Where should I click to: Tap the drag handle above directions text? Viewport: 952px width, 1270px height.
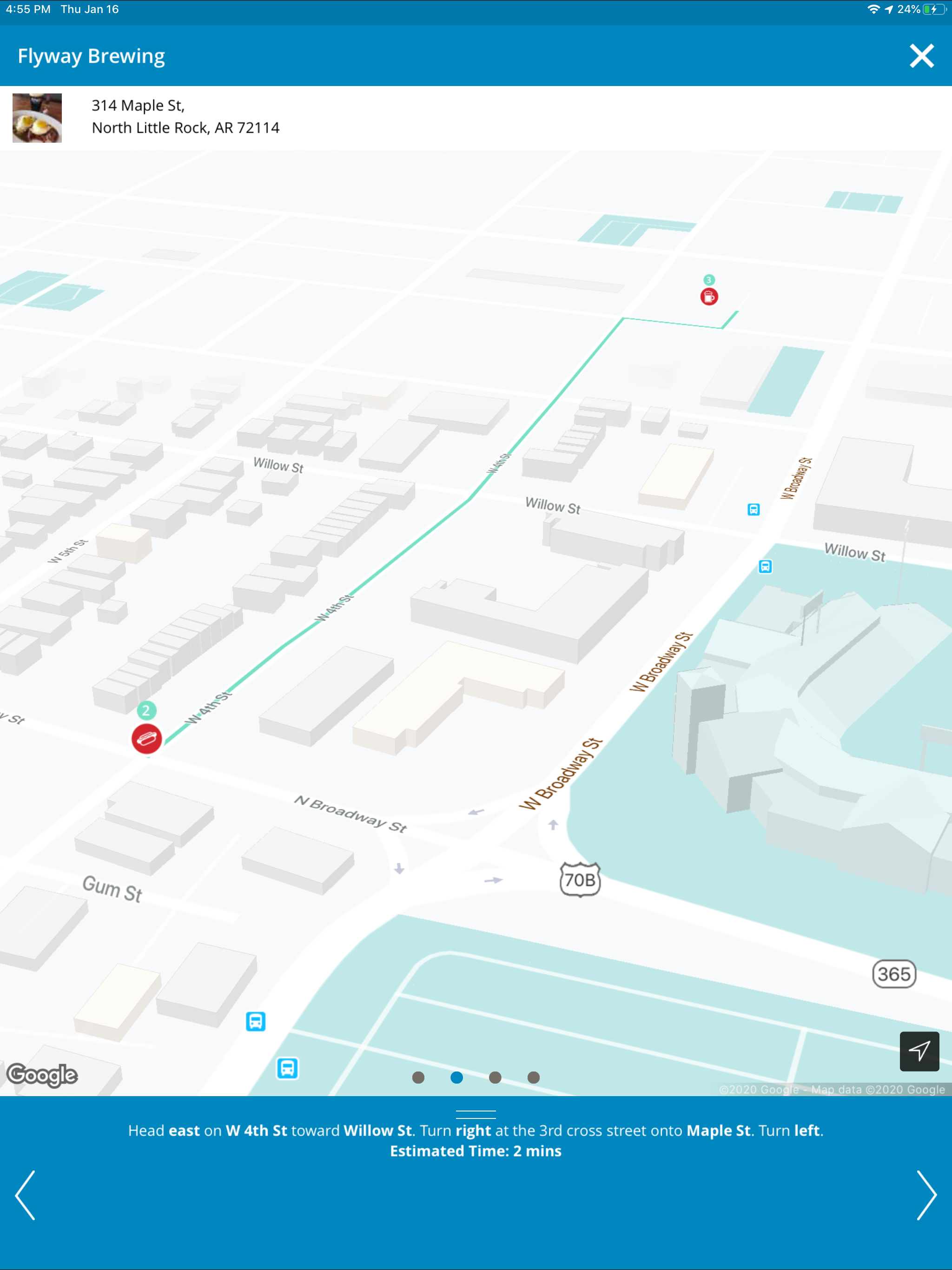pos(476,1114)
